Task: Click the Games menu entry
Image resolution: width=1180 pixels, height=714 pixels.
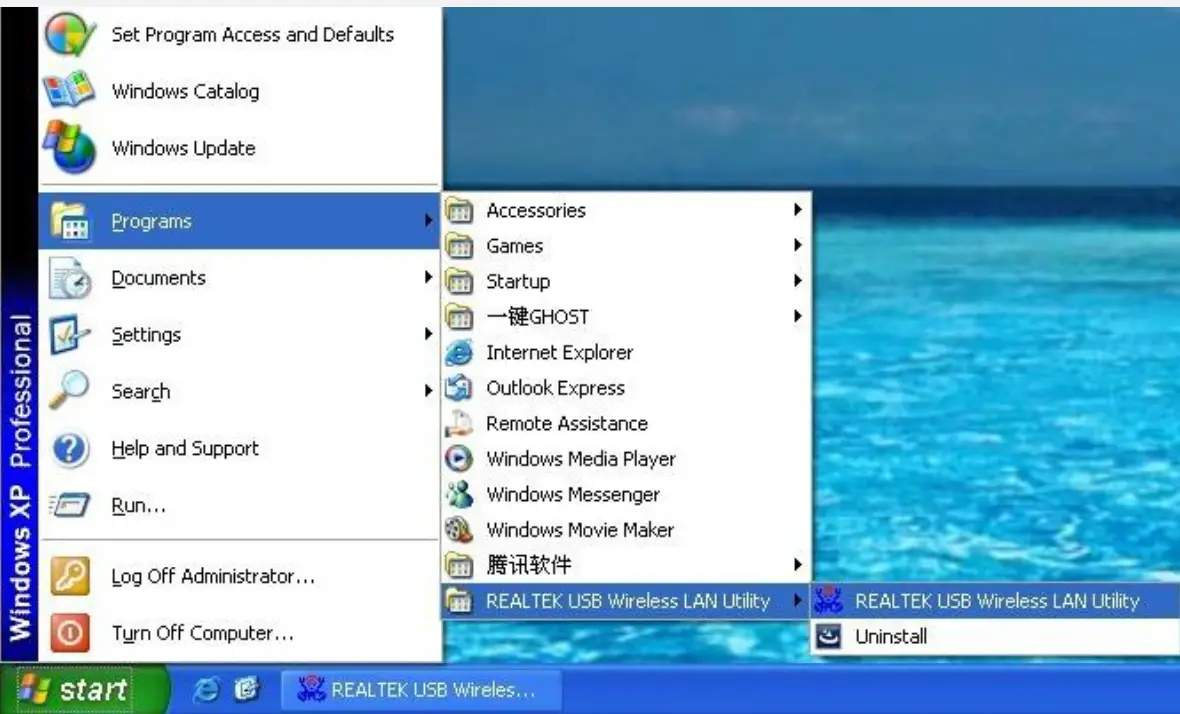Action: (x=626, y=246)
